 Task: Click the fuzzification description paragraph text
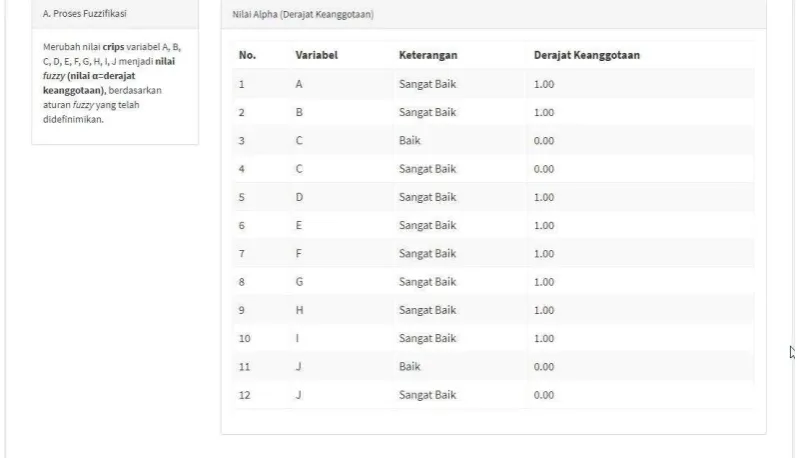112,83
